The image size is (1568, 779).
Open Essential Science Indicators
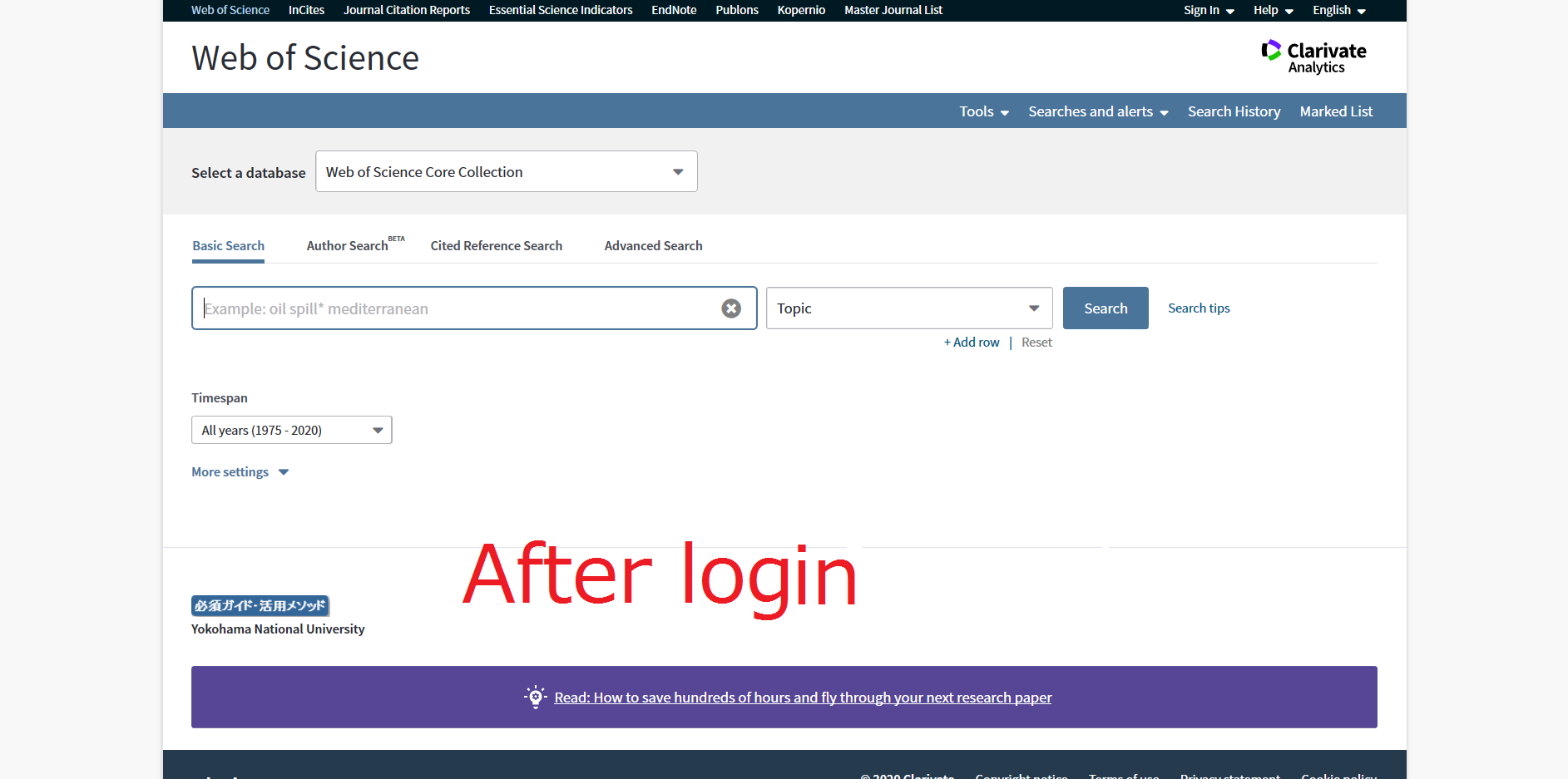coord(561,10)
